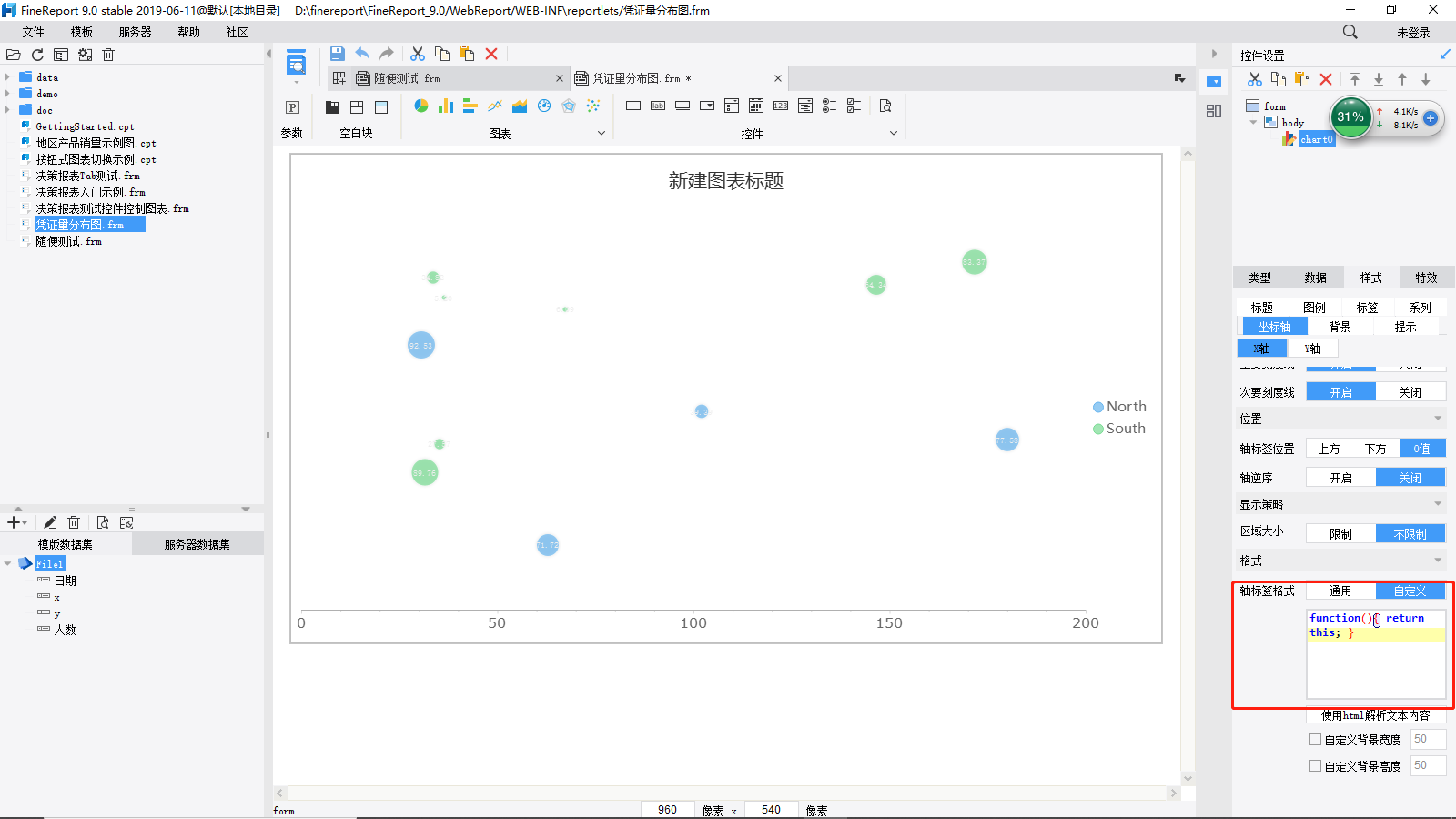1456x819 pixels.
Task: Open the 提示 style section
Action: tap(1406, 327)
